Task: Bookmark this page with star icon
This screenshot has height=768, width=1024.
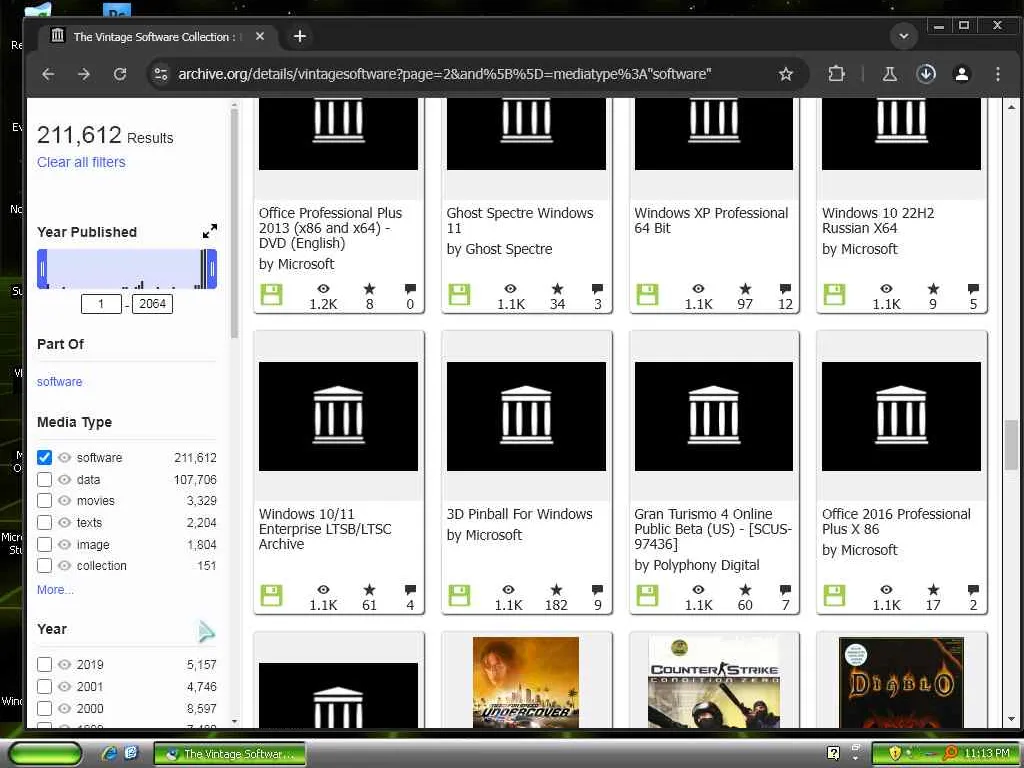Action: tap(786, 74)
